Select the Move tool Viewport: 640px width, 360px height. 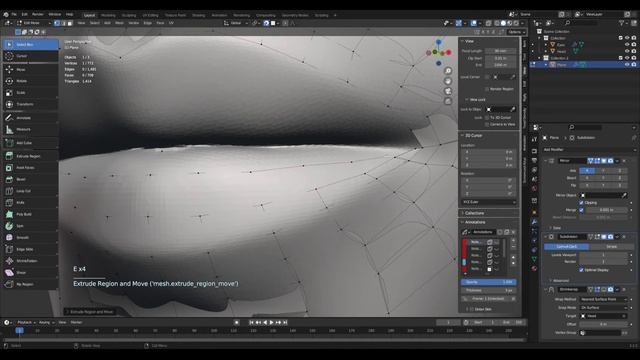[31, 70]
